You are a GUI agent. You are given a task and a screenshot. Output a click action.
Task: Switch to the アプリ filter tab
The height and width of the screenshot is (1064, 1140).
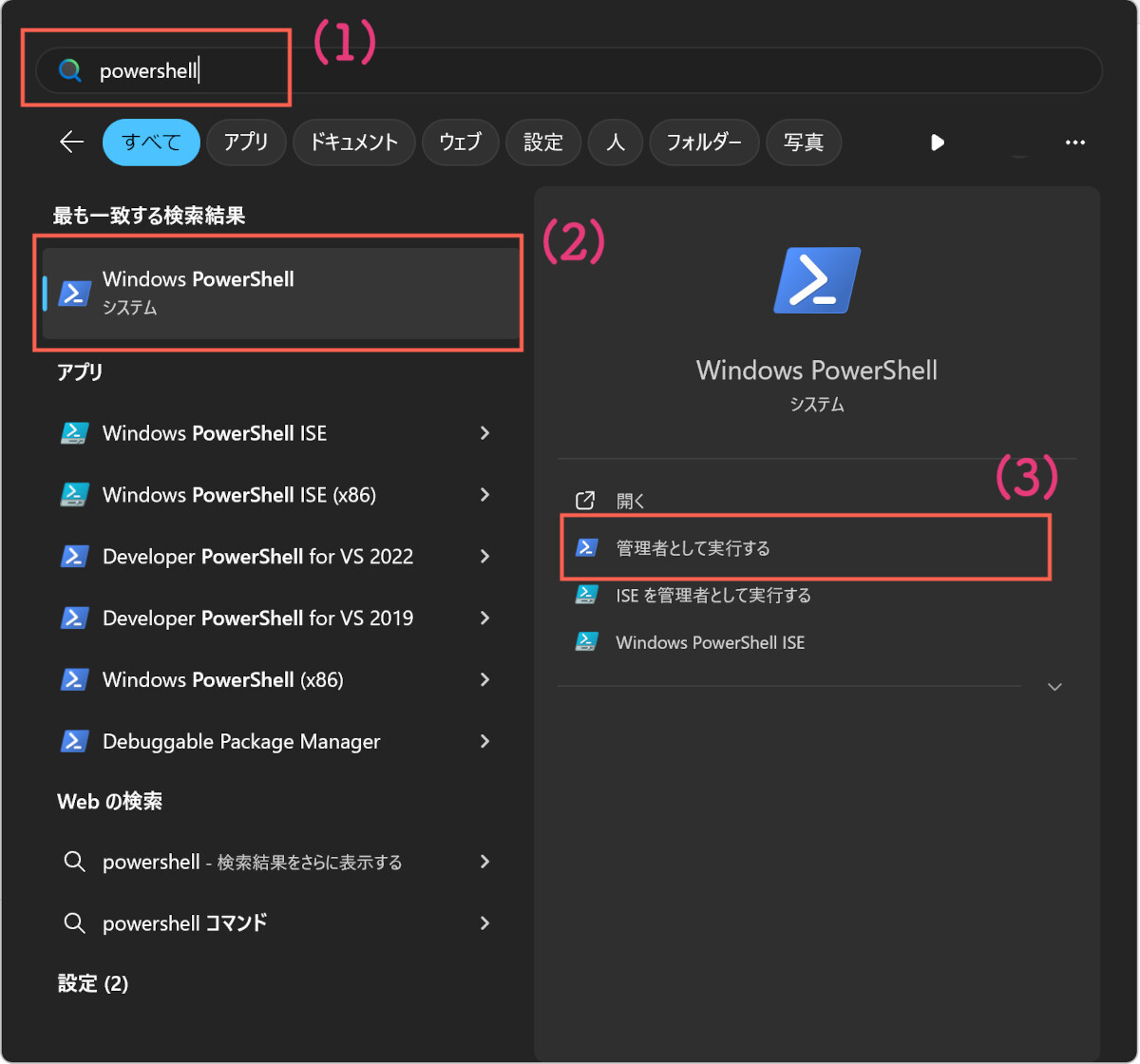coord(246,142)
